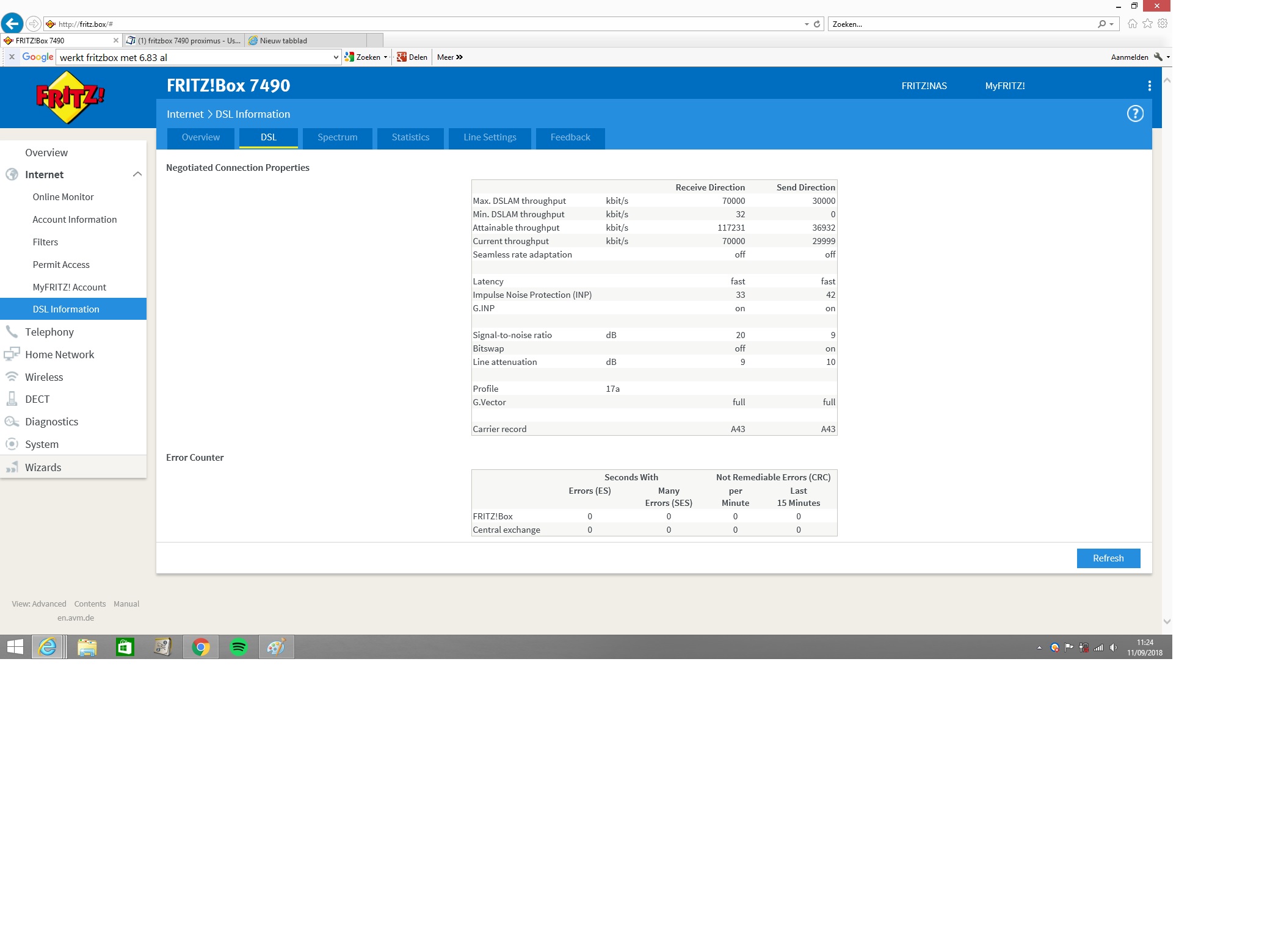Open the MyFRITZ! link in header
This screenshot has height=952, width=1270.
click(1004, 86)
